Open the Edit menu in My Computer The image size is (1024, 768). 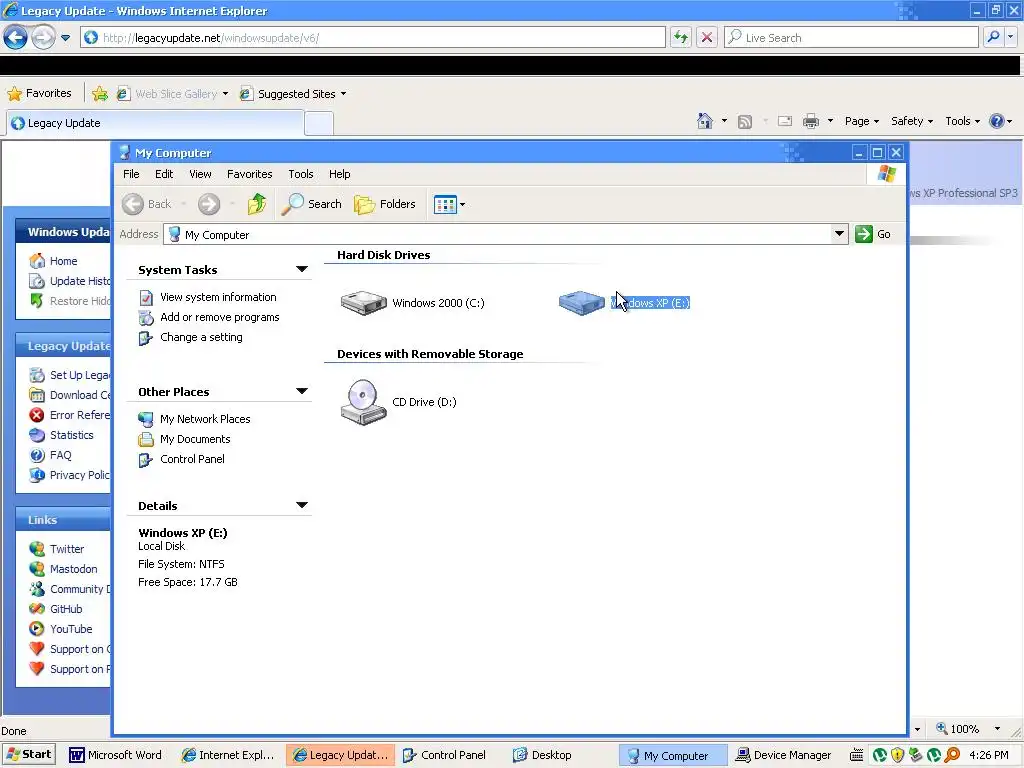[x=164, y=174]
